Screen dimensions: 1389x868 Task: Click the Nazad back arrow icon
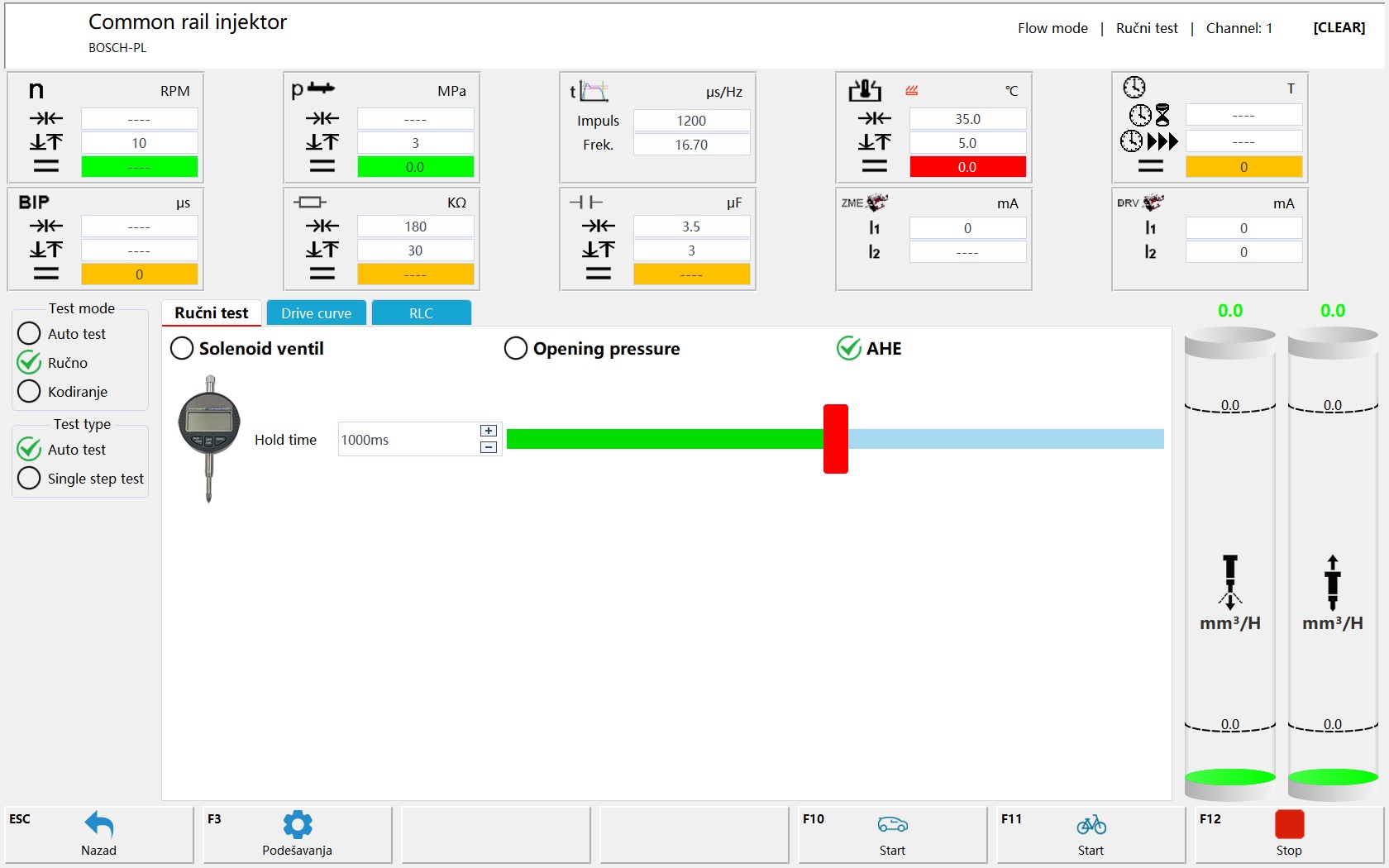click(99, 825)
